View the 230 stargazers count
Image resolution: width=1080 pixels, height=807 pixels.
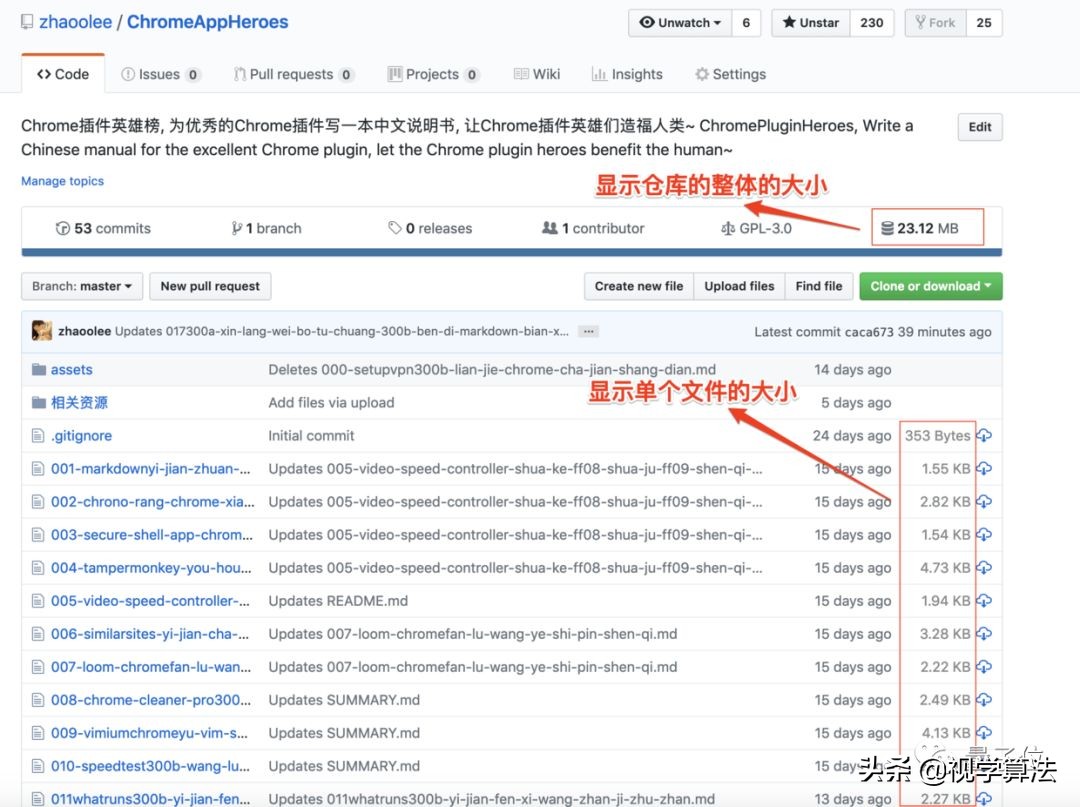(872, 23)
